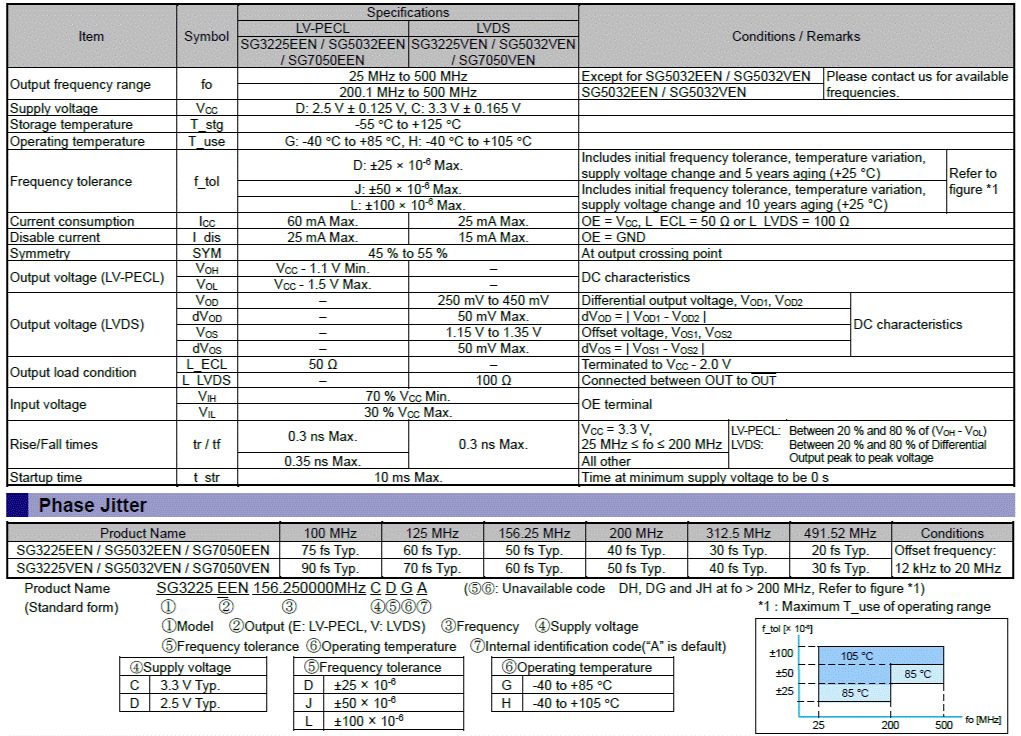This screenshot has width=1021, height=736.
Task: Click the '3.3 V Typ.' supply voltage option
Action: coord(190,685)
